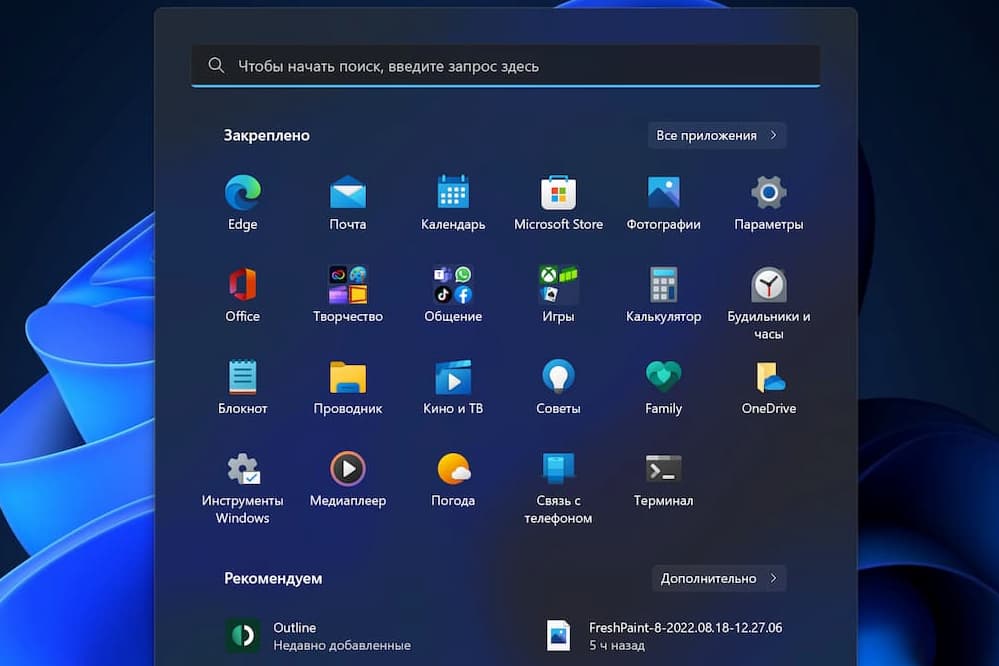
Task: Launch the Календарь app
Action: [453, 203]
